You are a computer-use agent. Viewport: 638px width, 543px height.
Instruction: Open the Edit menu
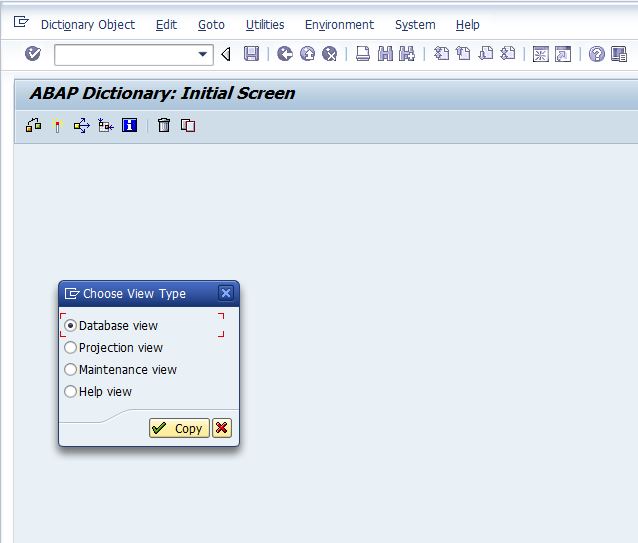166,25
